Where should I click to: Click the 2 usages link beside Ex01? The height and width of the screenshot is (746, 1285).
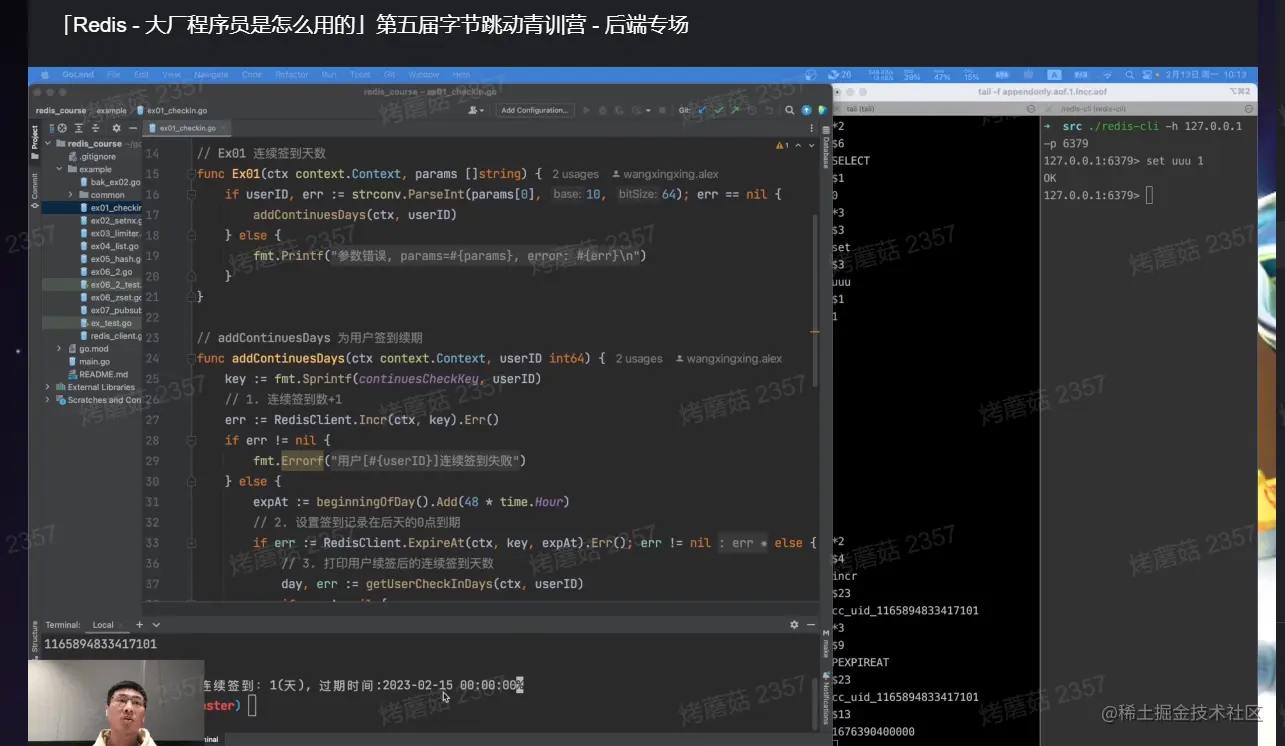pos(575,174)
